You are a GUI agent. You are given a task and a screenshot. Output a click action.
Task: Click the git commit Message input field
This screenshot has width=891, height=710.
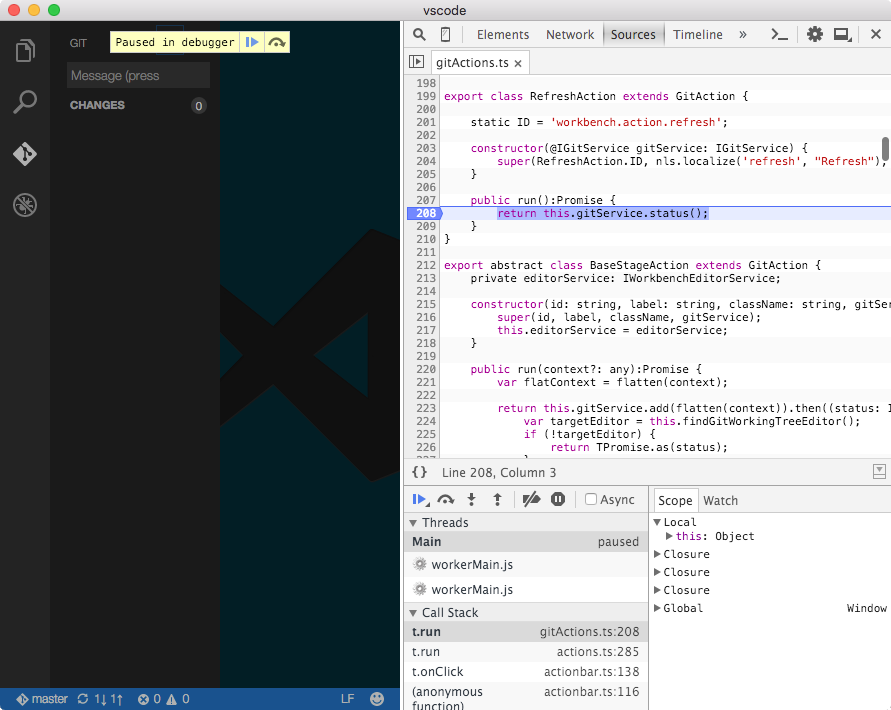[x=138, y=76]
